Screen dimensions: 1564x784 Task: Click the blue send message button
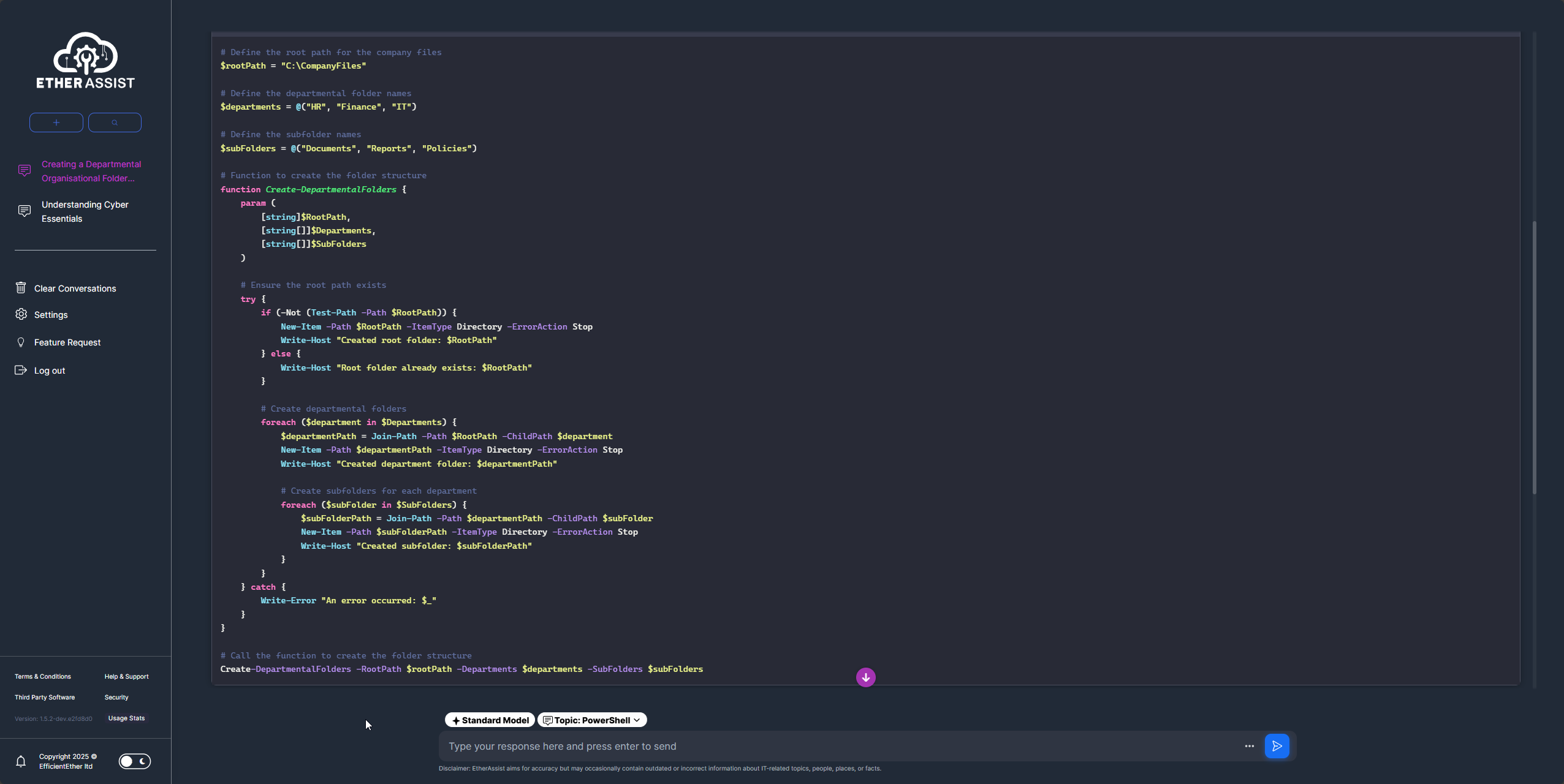1277,746
